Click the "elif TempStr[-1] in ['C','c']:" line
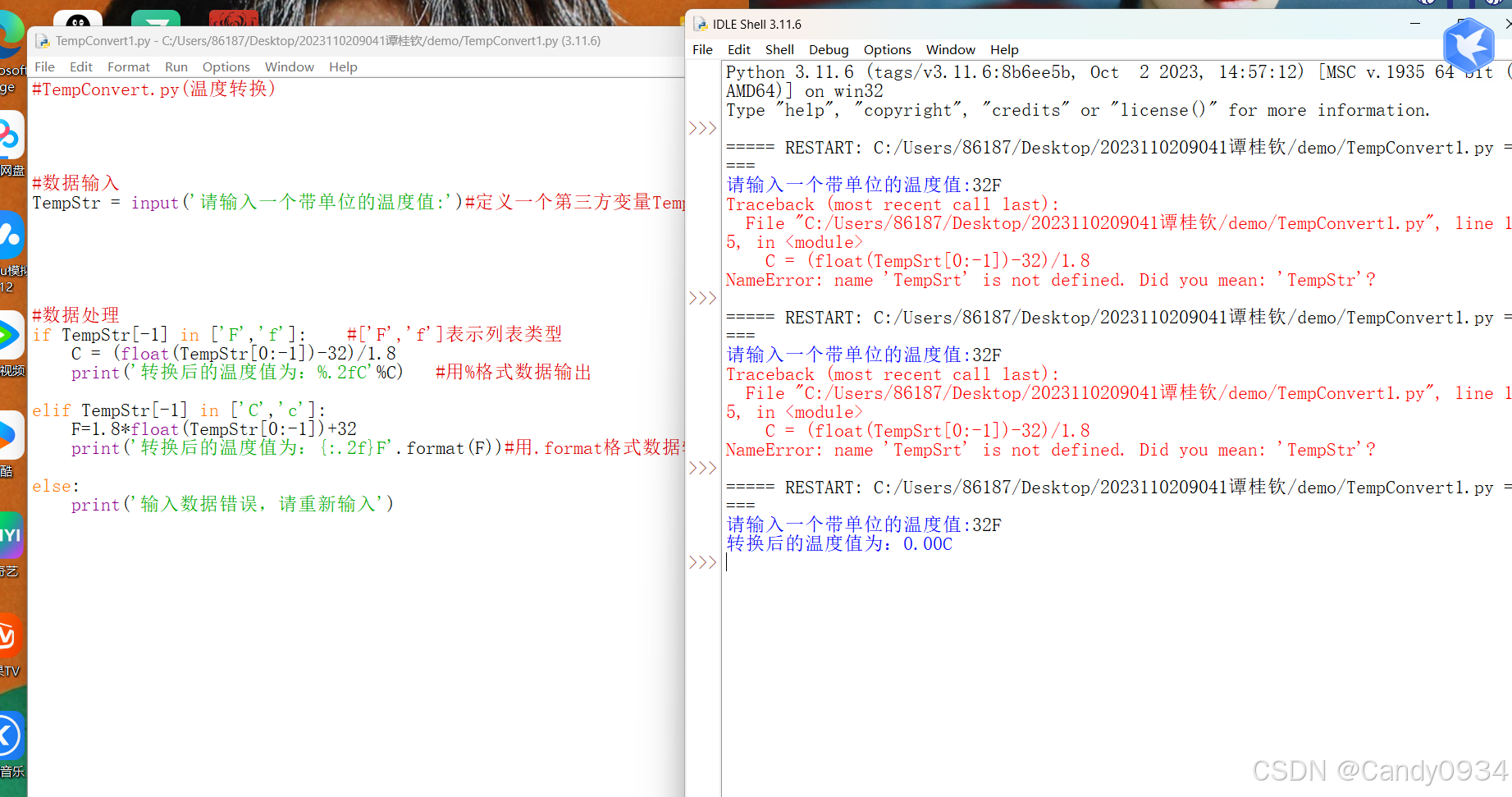Viewport: 1512px width, 797px height. click(179, 410)
